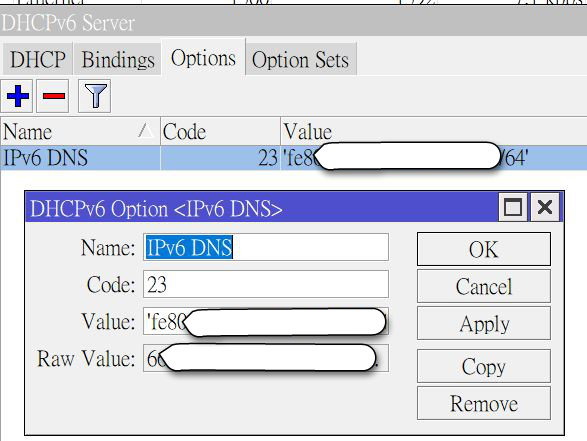Focus the Name input field
Viewport: 587px width, 441px height.
click(x=266, y=247)
